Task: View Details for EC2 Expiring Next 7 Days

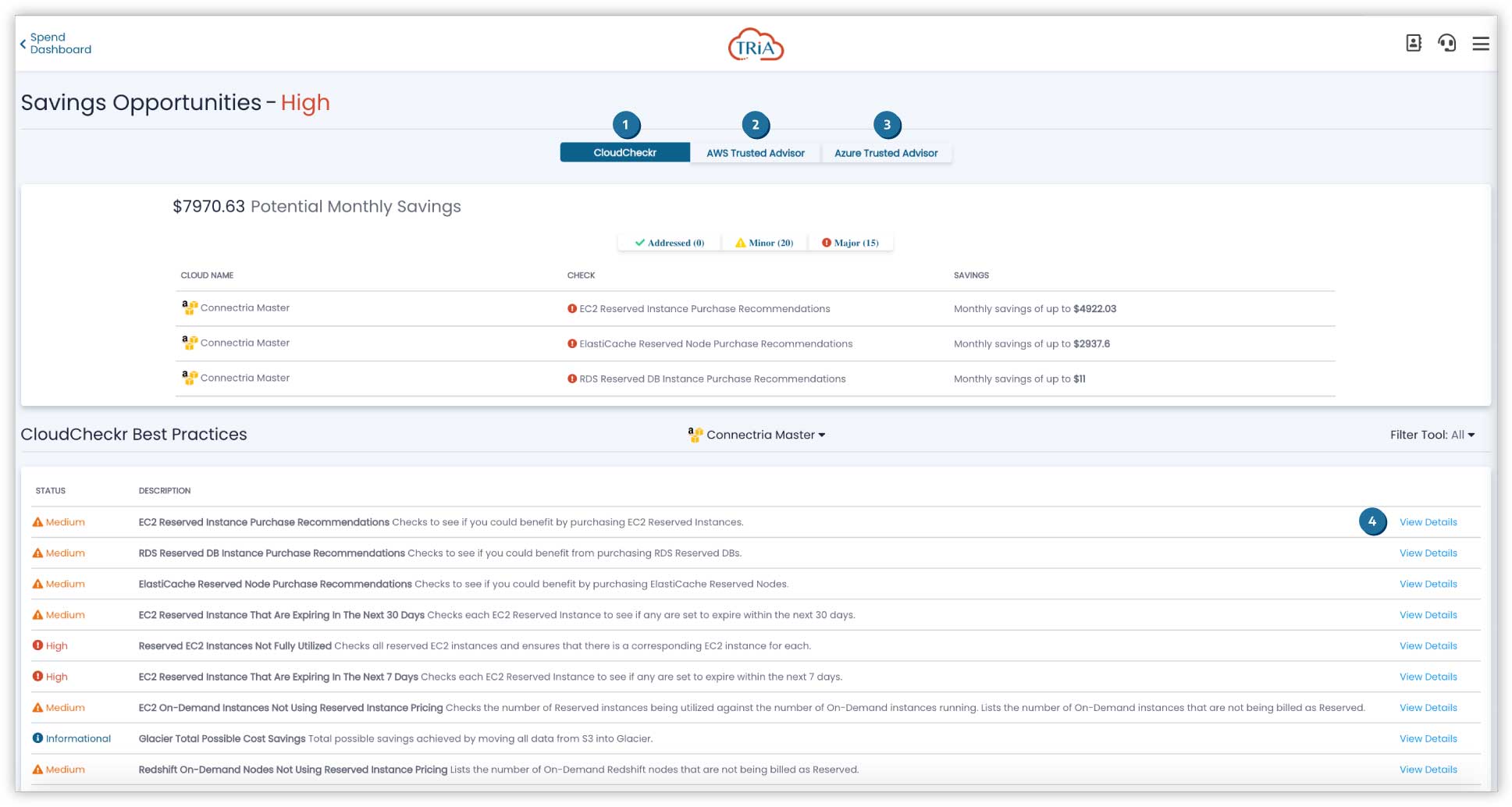Action: 1428,677
